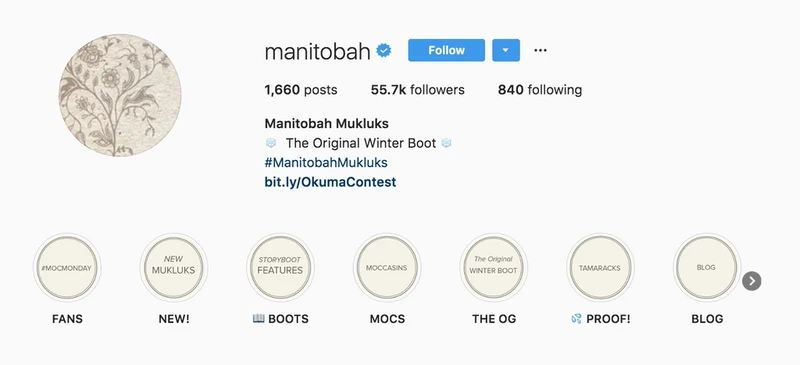Click the 1,660 posts count
The width and height of the screenshot is (800, 365).
301,90
